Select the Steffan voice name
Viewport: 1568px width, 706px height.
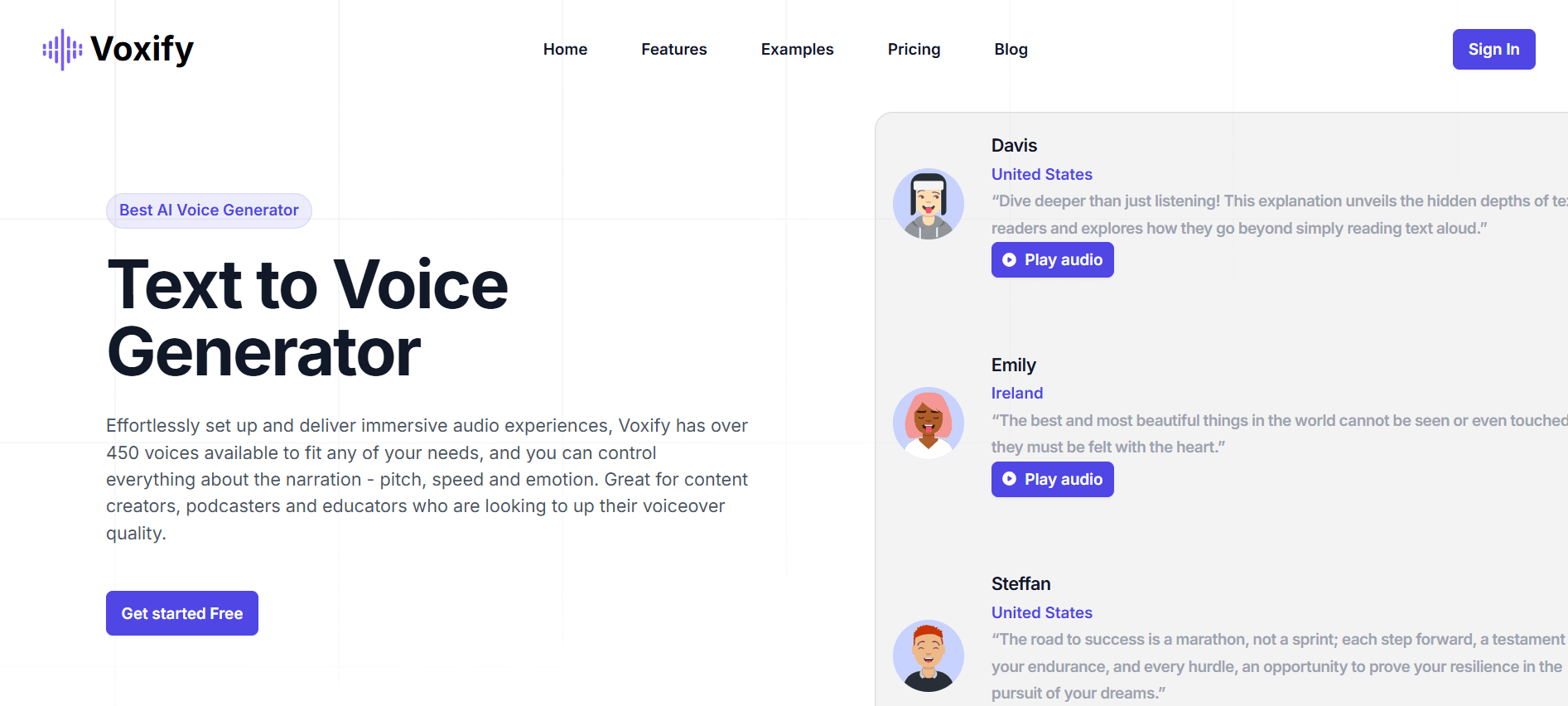[x=1020, y=583]
